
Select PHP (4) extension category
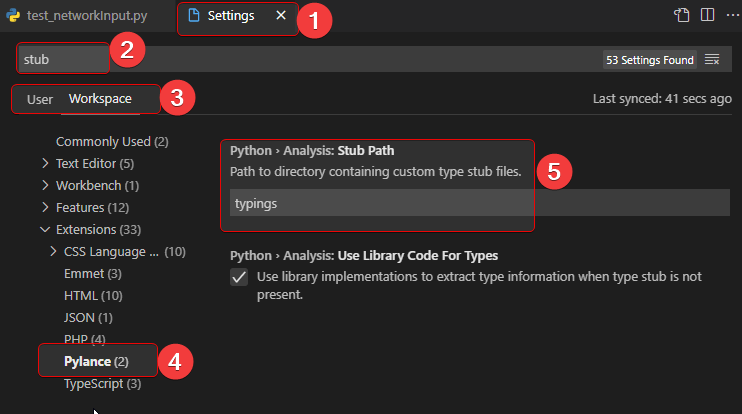click(x=85, y=339)
